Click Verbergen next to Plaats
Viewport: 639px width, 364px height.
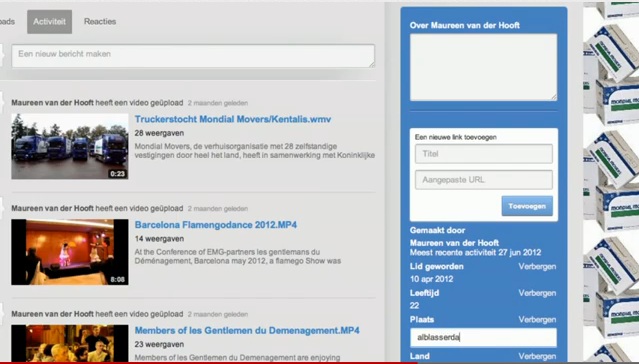click(537, 320)
